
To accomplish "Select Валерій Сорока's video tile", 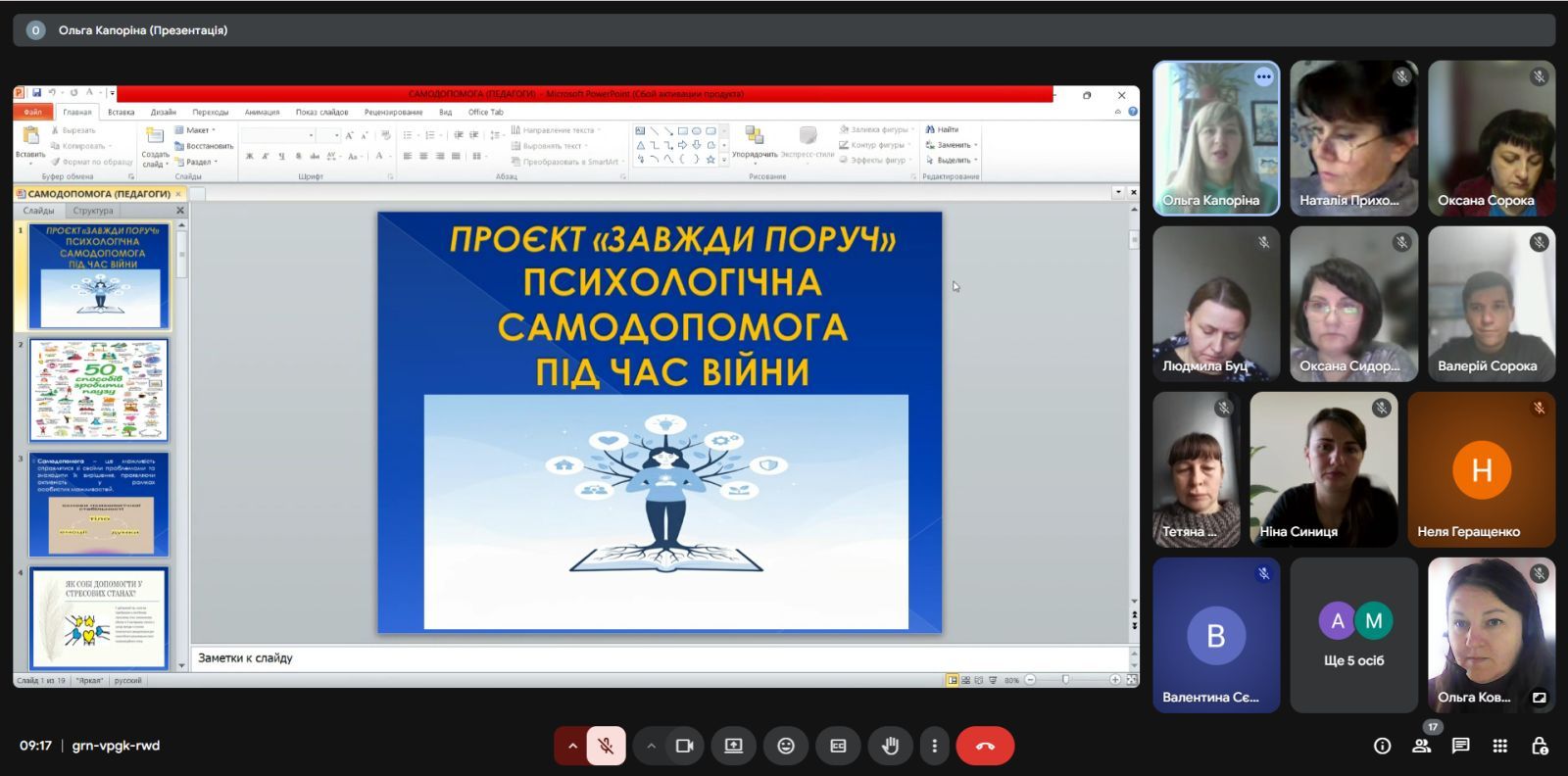I will tap(1491, 304).
